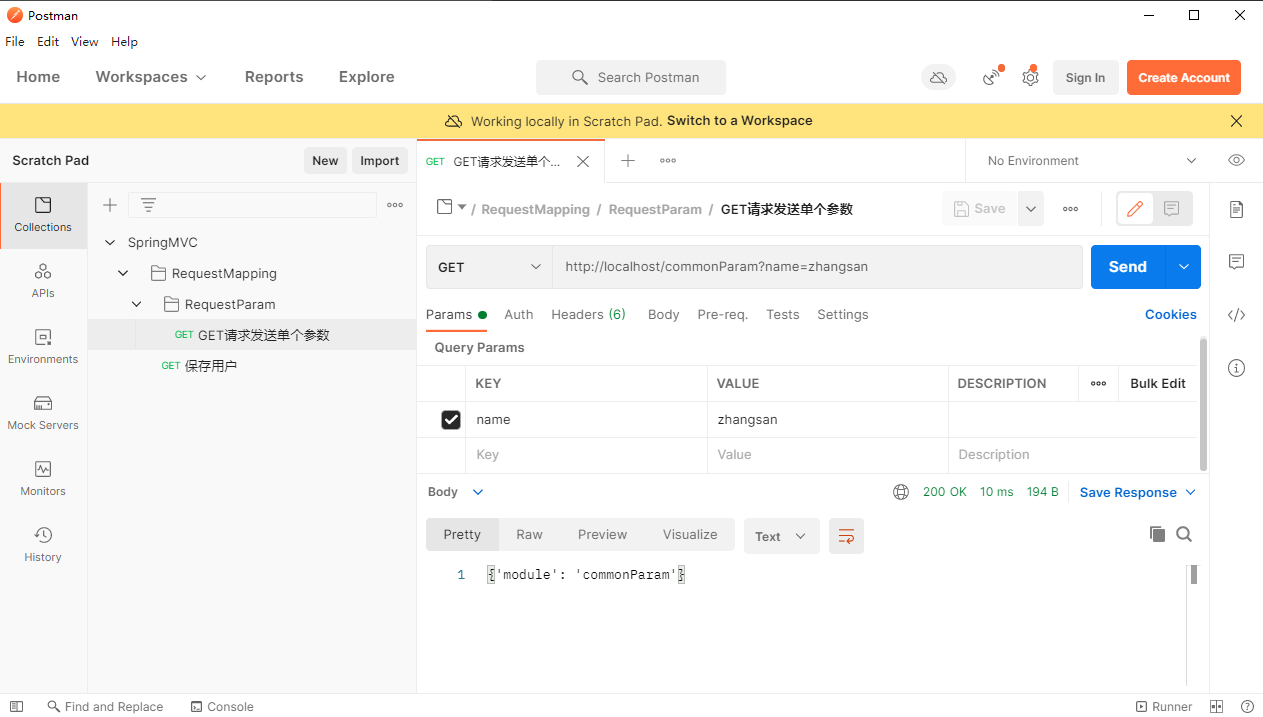
Task: Open the GET method dropdown
Action: click(x=489, y=267)
